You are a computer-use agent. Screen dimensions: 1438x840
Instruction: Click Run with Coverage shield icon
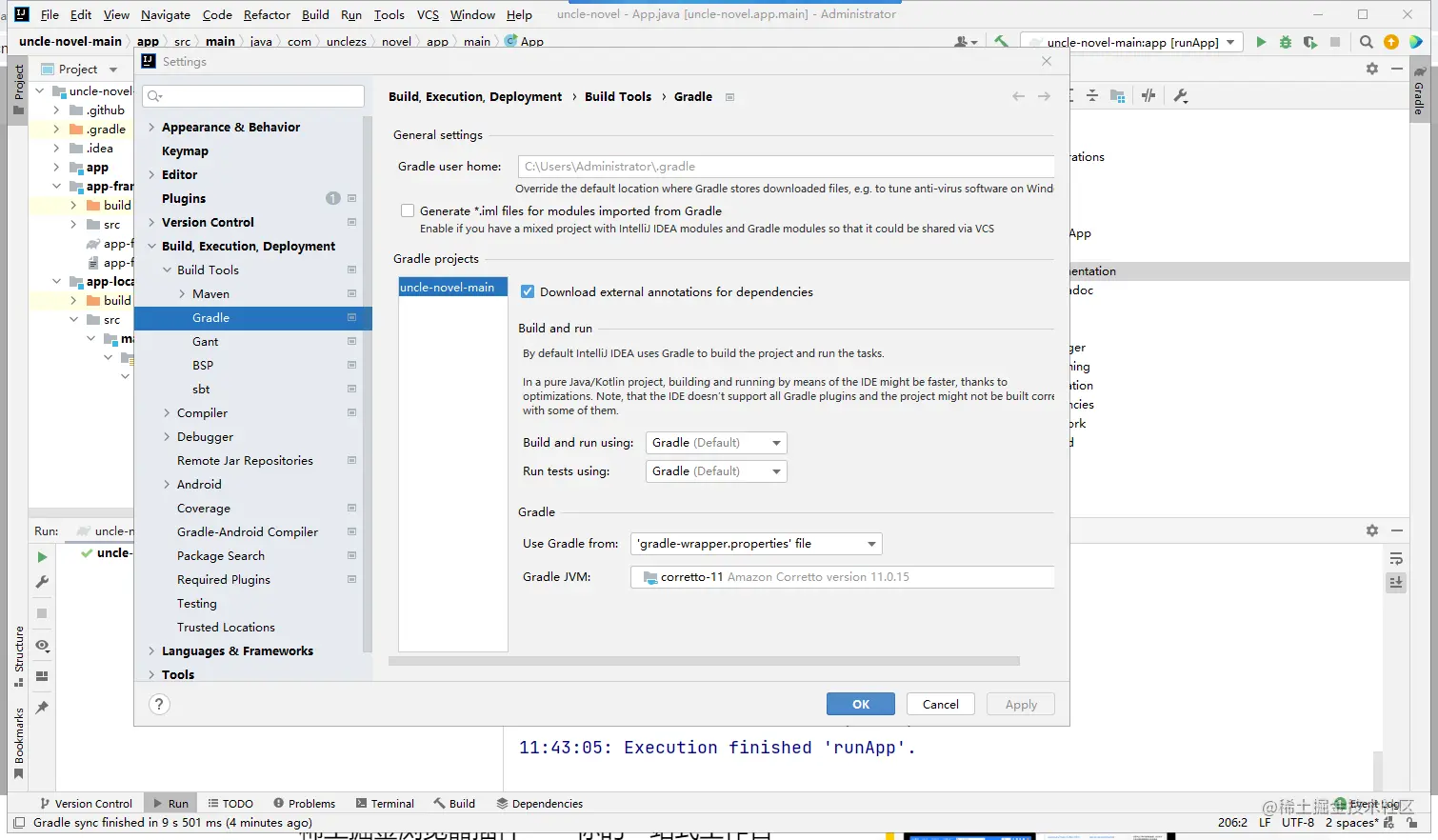coord(1310,42)
